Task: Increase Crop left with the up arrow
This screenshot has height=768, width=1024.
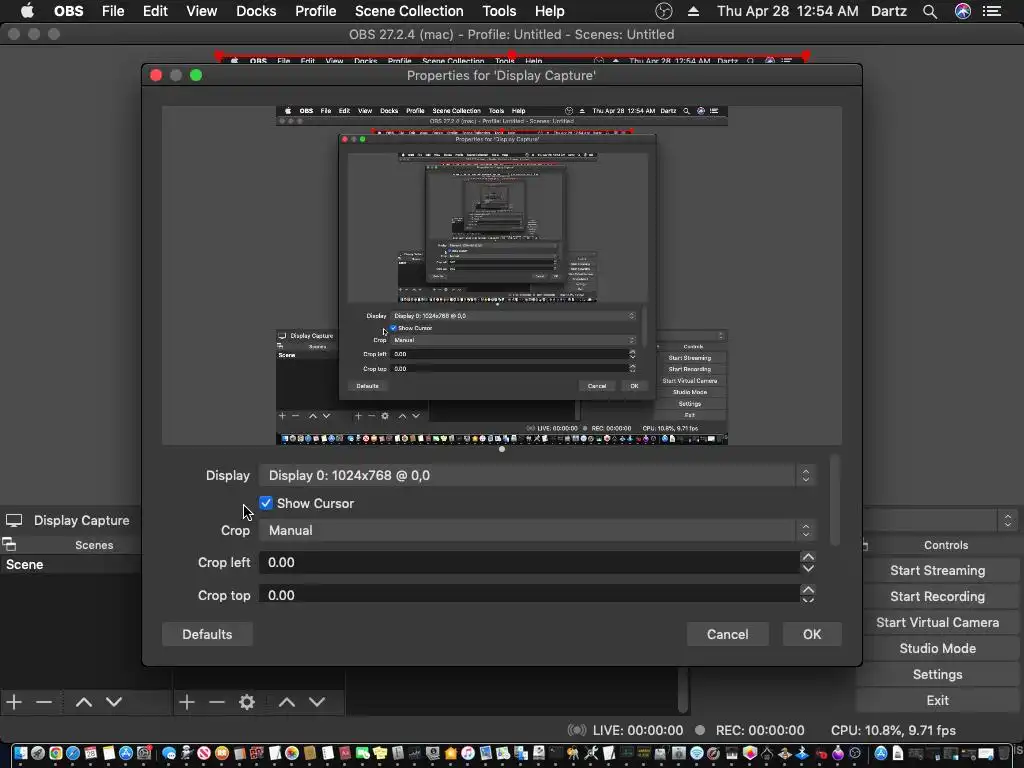Action: click(x=808, y=557)
